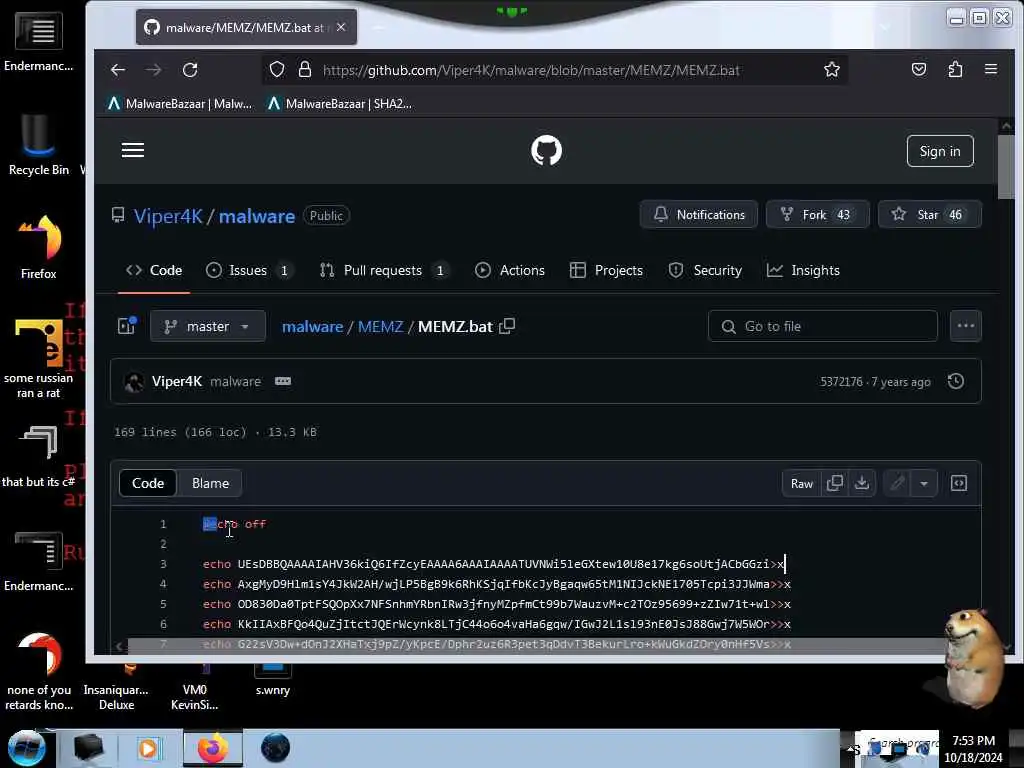Select the s.wnry desktop file
Viewport: 1024px width, 768px height.
[x=273, y=679]
